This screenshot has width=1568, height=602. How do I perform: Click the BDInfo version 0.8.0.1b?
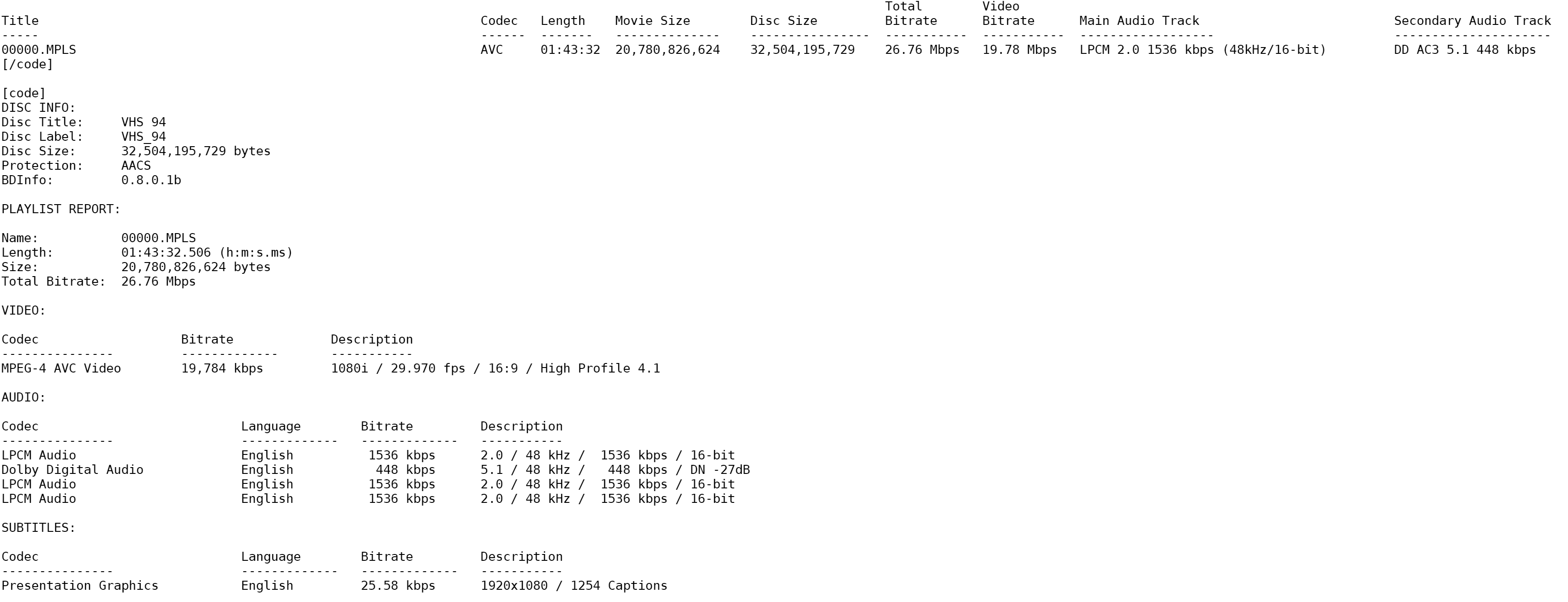[x=151, y=180]
